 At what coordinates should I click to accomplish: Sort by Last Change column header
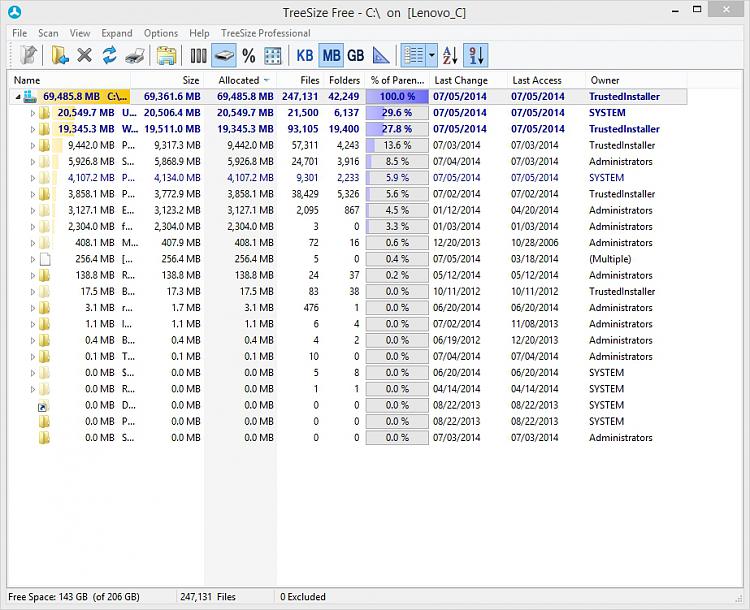pos(468,80)
